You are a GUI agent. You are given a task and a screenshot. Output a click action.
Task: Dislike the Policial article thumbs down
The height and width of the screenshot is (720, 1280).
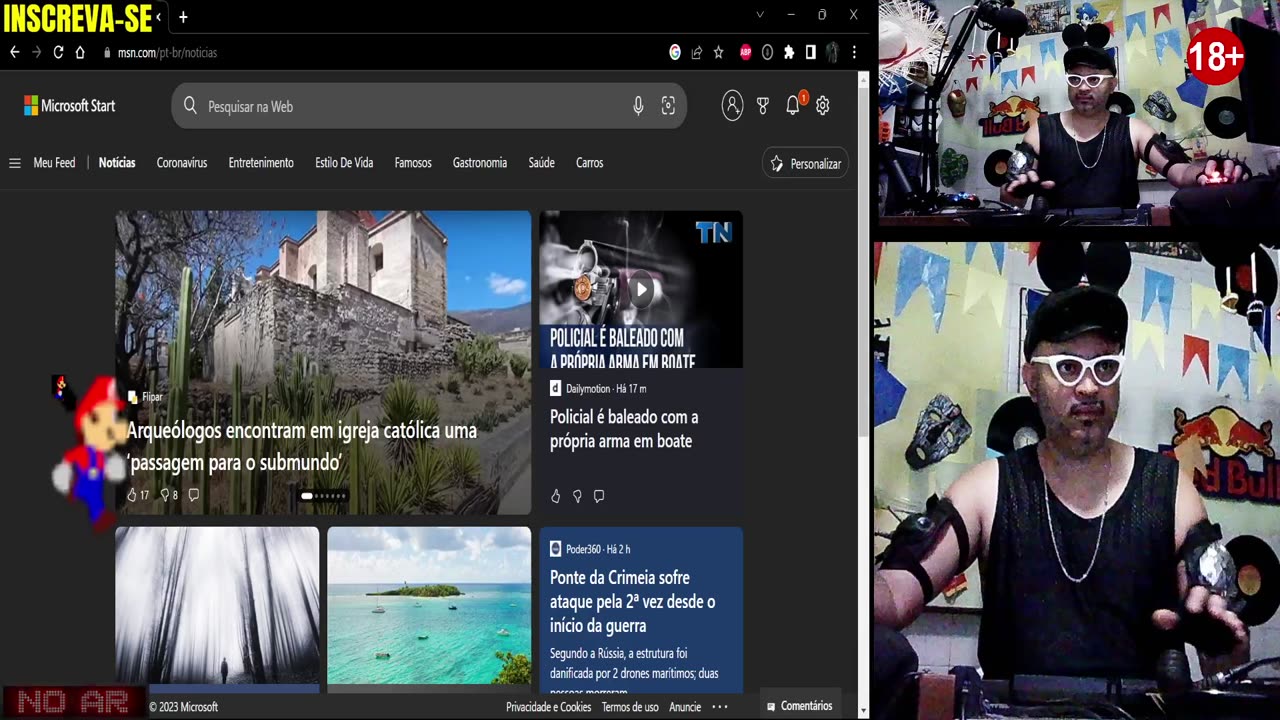click(577, 496)
